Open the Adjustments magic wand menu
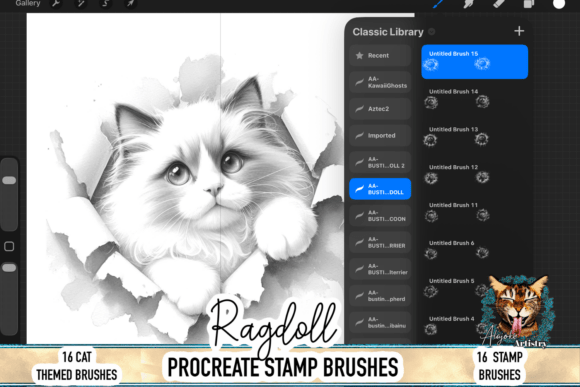580x387 pixels. click(x=81, y=4)
